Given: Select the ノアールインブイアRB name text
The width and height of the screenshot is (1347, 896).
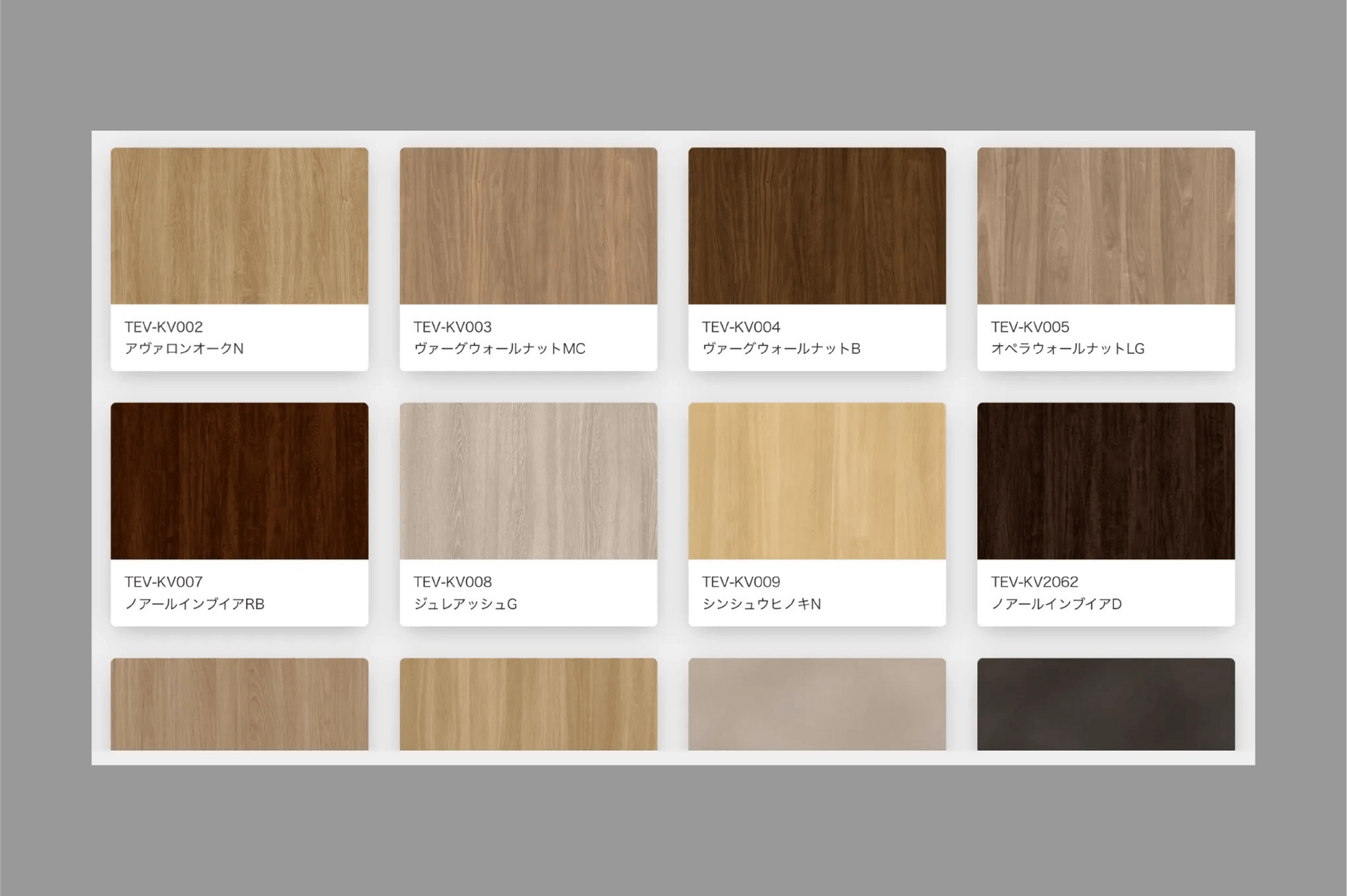Looking at the screenshot, I should [195, 604].
